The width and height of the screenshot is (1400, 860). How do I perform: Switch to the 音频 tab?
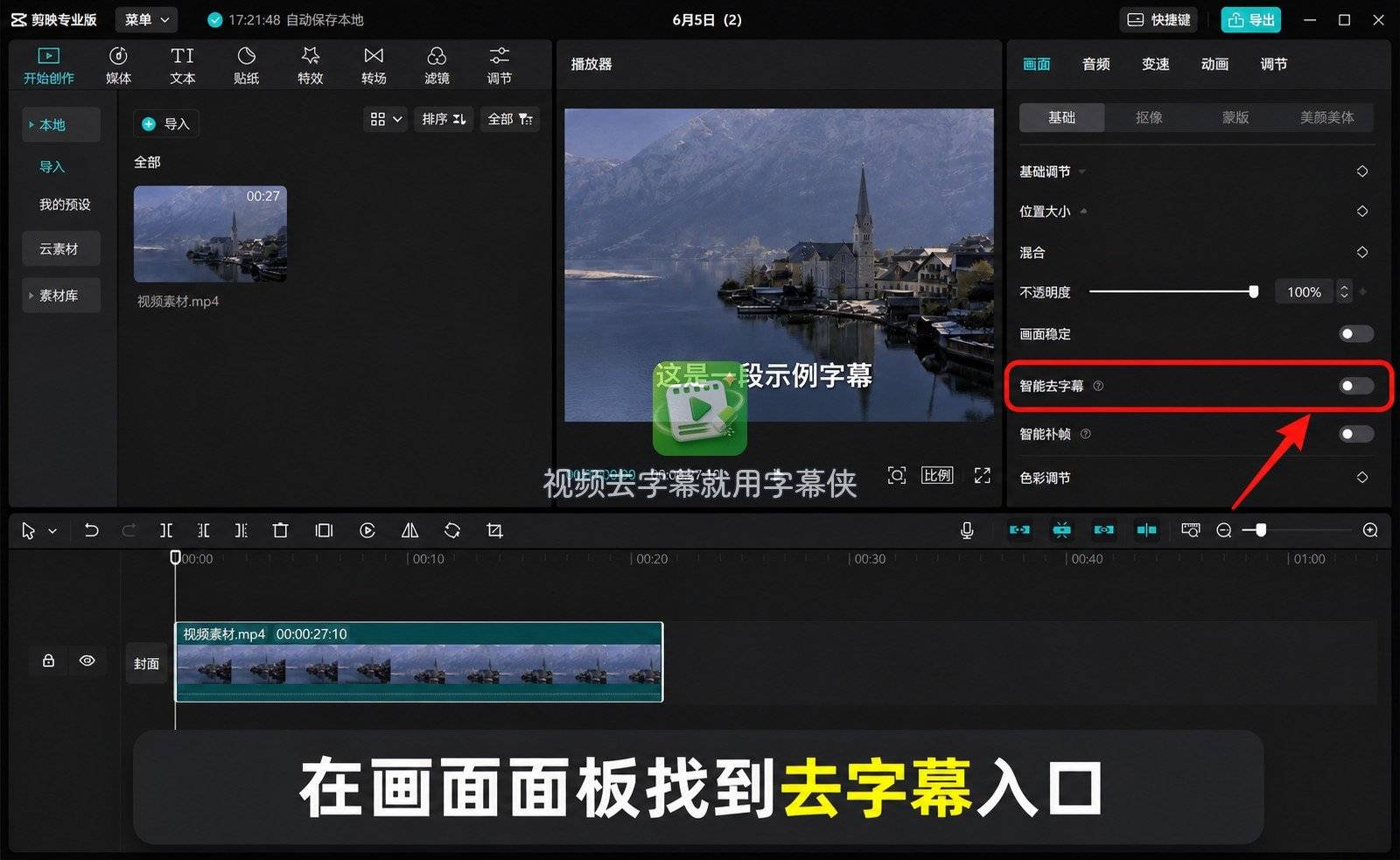(x=1095, y=64)
